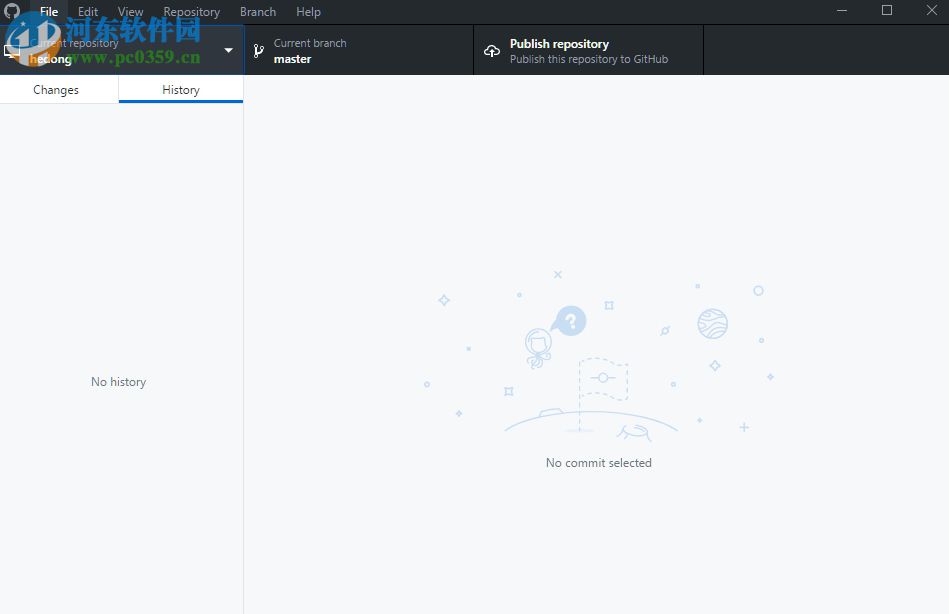Open the Edit menu
Screen dimensions: 949x614
(87, 11)
